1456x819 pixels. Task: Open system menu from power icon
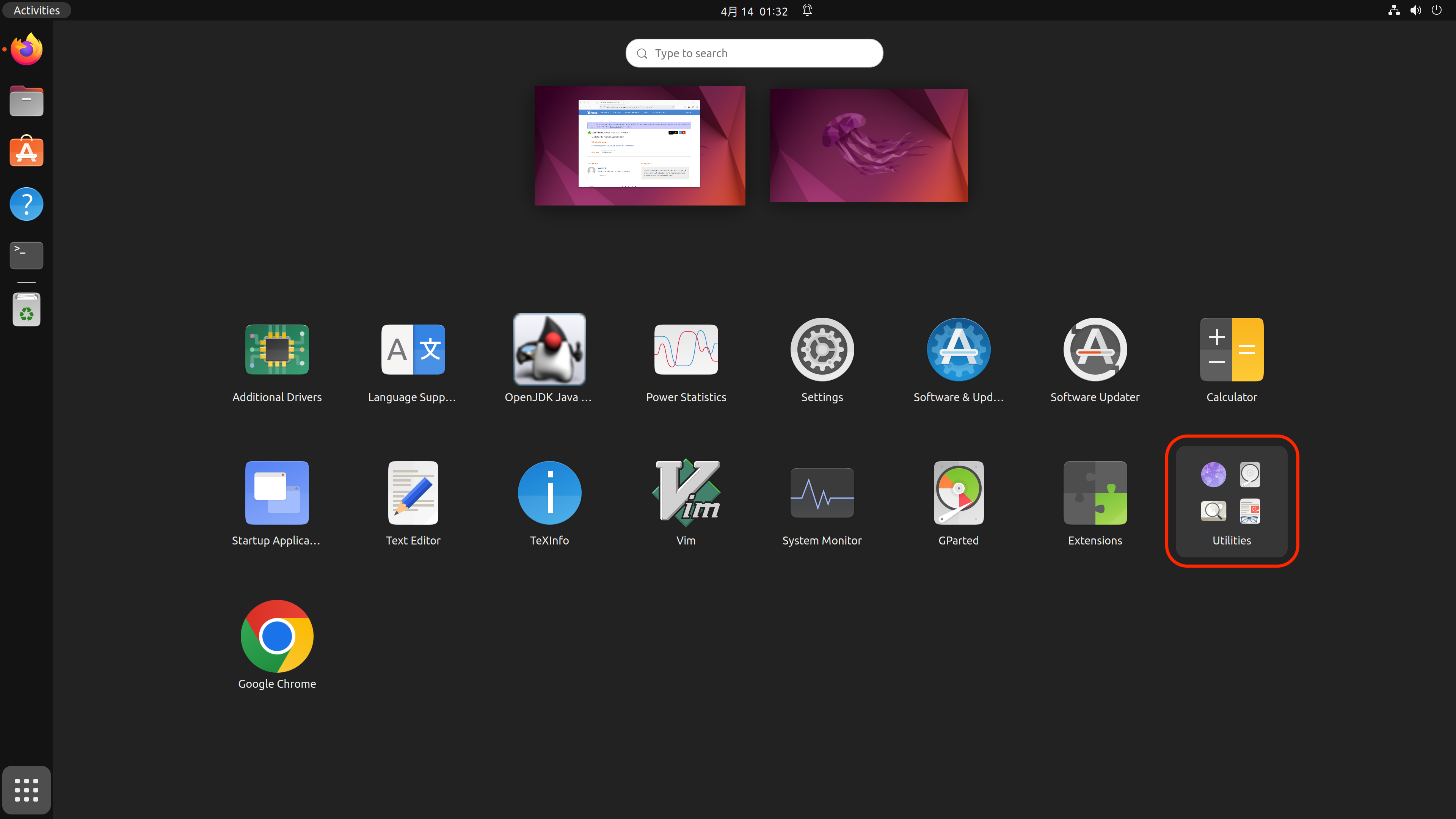(x=1436, y=10)
